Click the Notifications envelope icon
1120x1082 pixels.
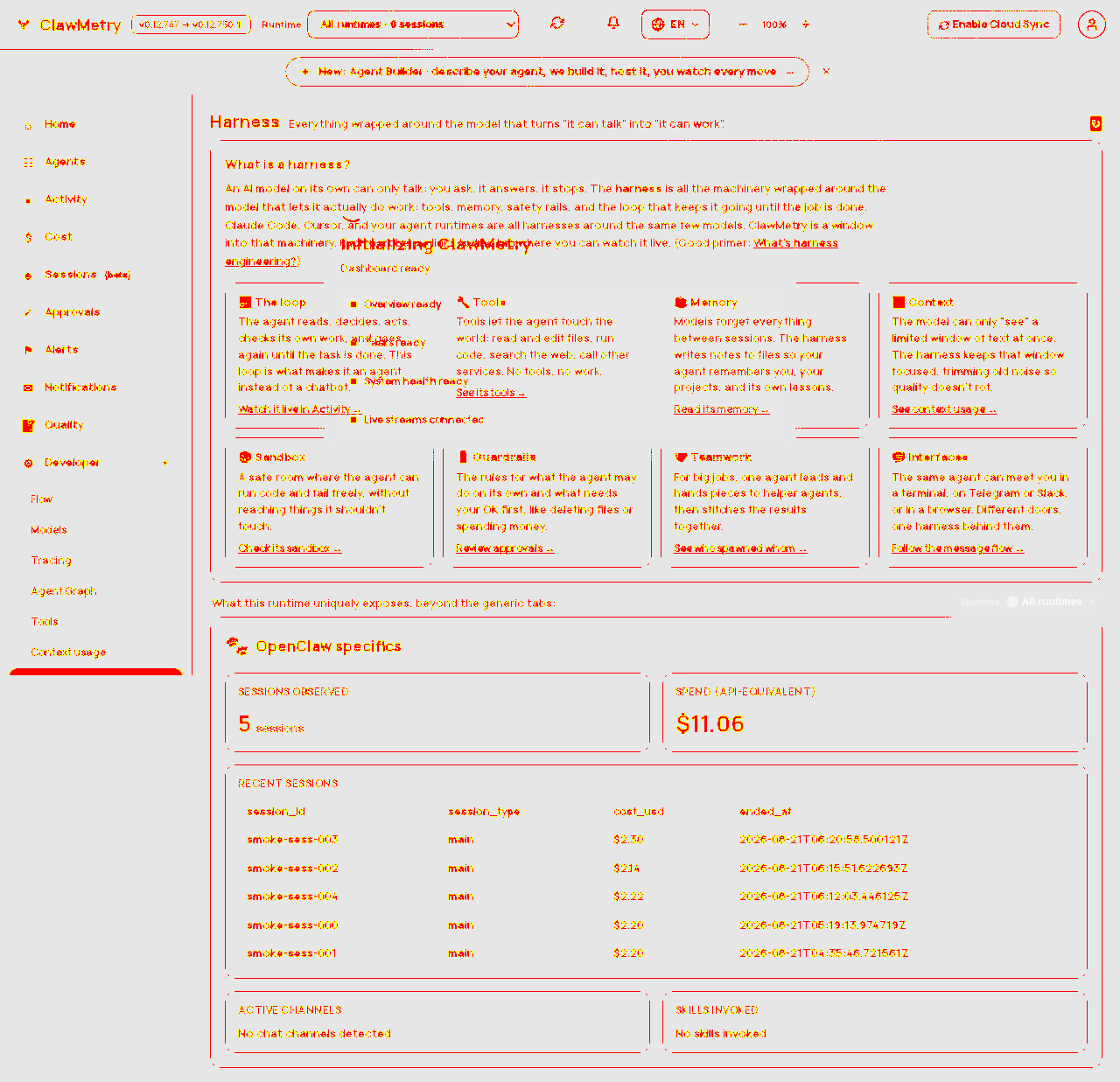click(x=28, y=387)
